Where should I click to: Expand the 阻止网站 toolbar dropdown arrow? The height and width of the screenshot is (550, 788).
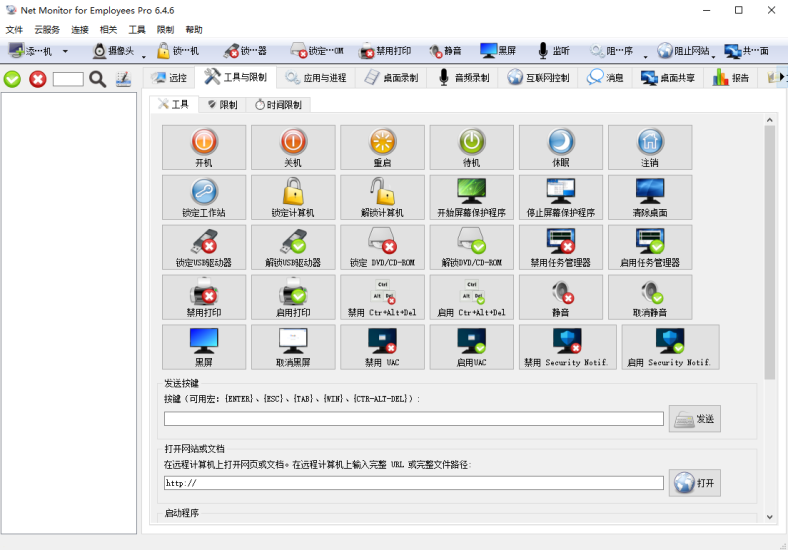point(714,56)
